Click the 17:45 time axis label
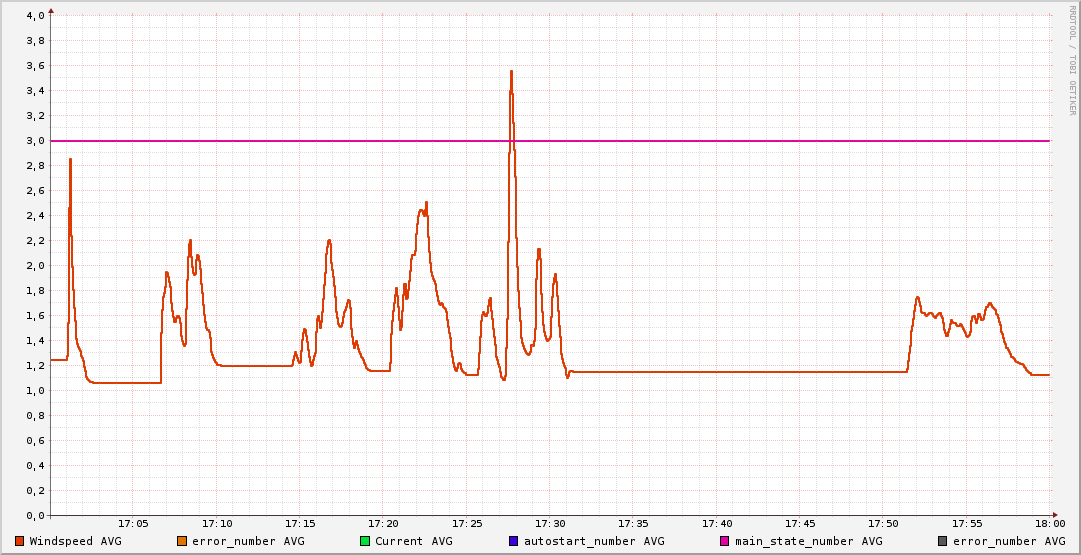The width and height of the screenshot is (1081, 555). pyautogui.click(x=800, y=524)
